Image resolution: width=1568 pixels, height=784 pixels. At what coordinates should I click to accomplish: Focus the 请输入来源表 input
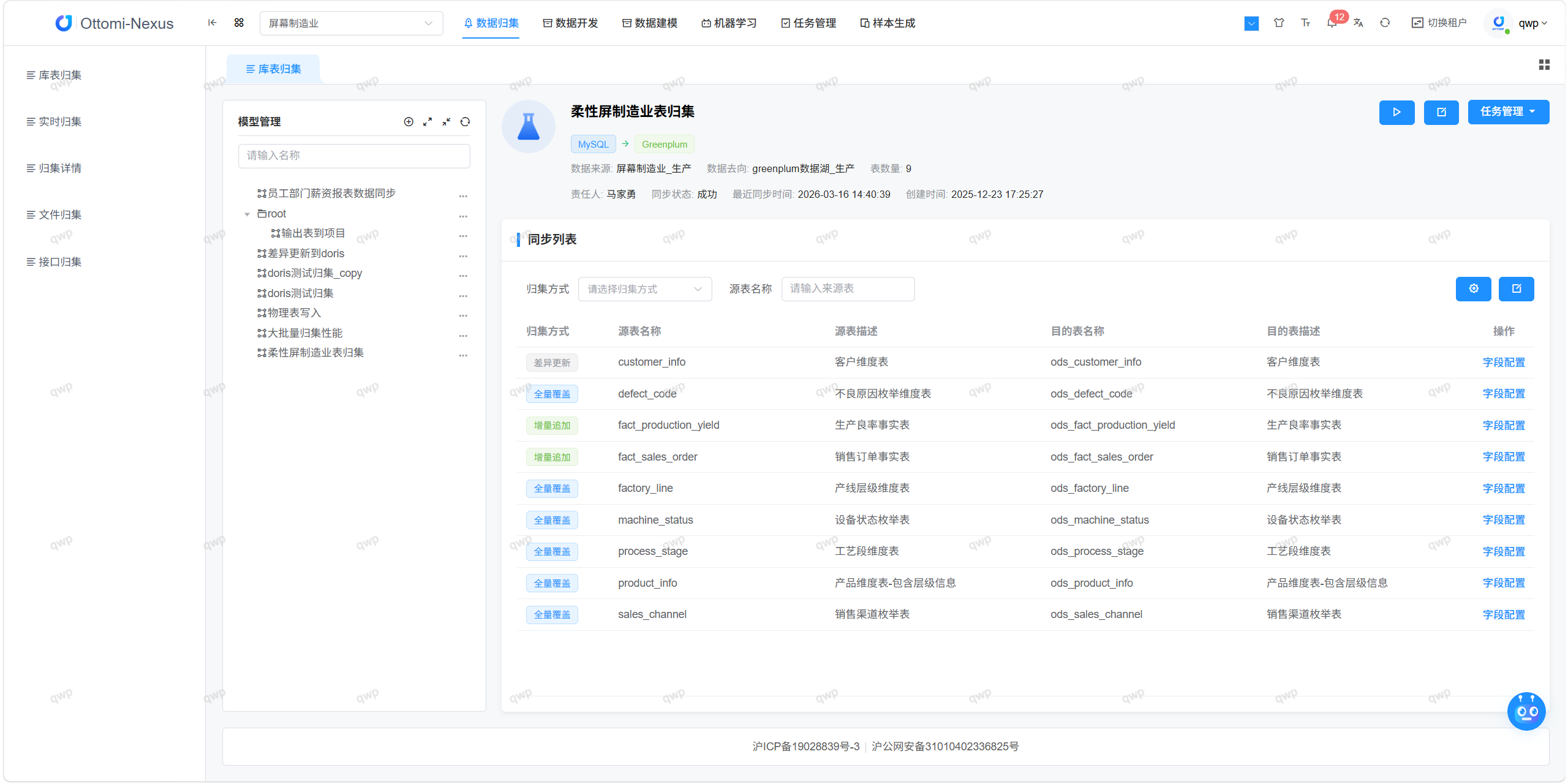[848, 289]
